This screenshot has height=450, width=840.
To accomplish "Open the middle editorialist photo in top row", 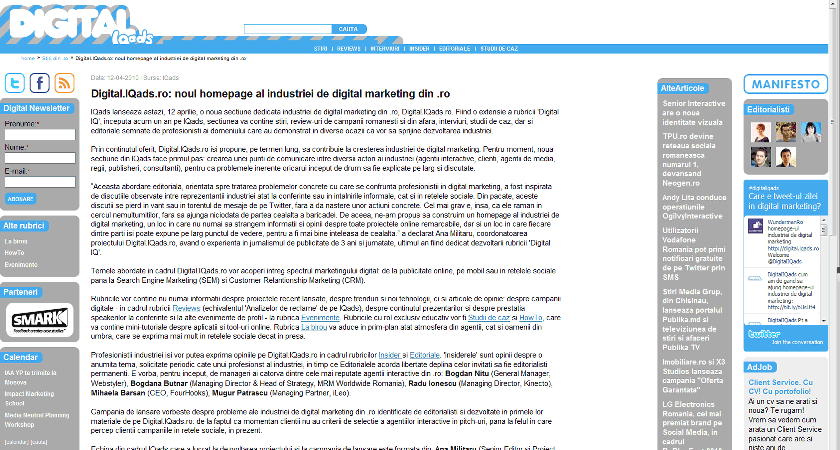I will (786, 132).
